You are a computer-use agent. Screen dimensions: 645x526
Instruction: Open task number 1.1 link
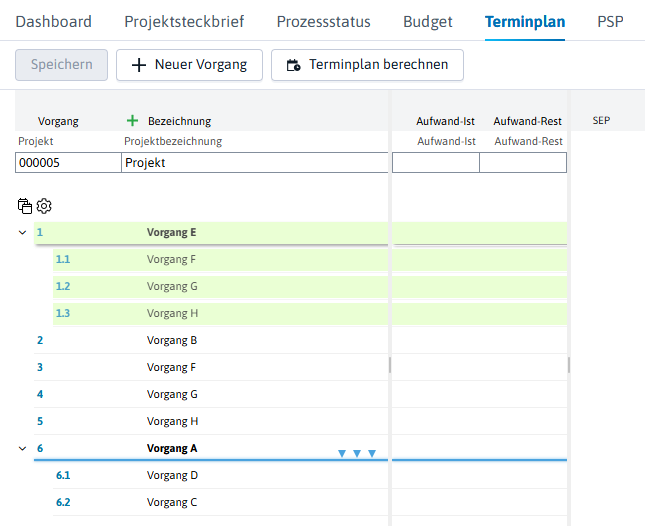63,260
